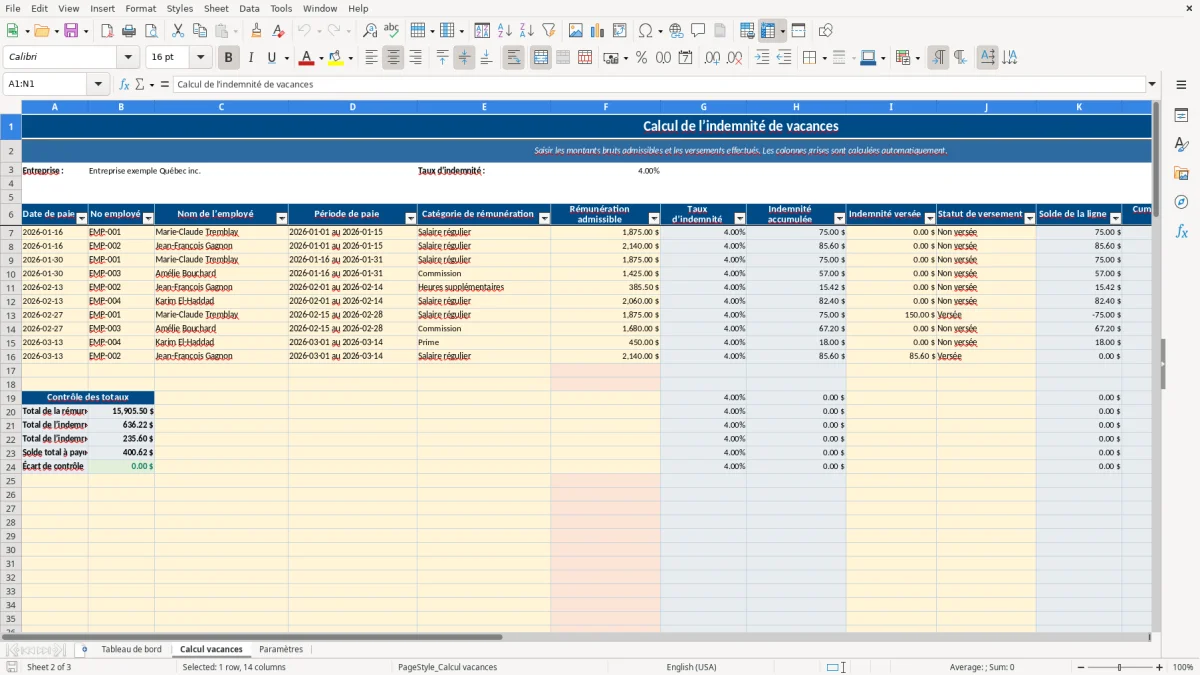Toggle Wrap Text for the cells

[x=514, y=58]
